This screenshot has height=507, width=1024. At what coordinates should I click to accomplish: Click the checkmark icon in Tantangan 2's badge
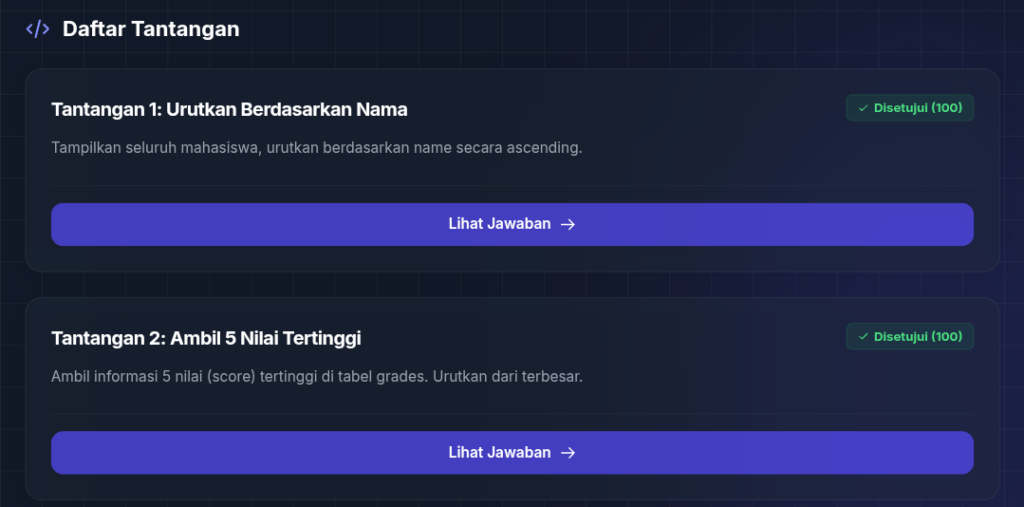863,337
